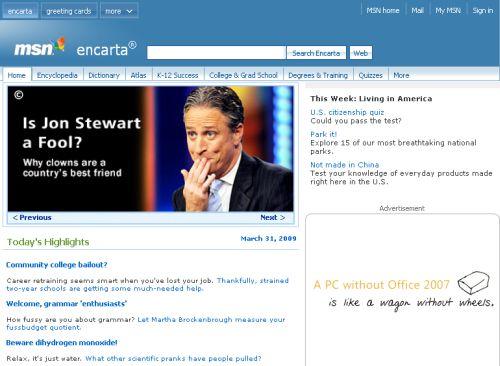
Task: Click the Sign in link
Action: (483, 11)
